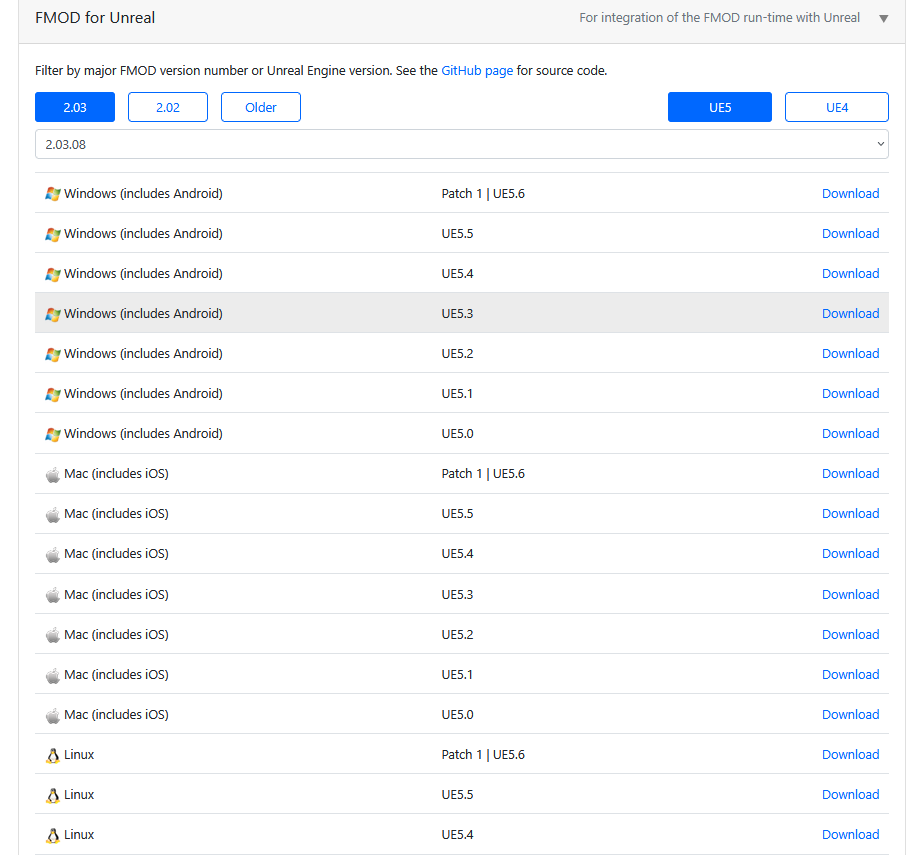Download the Mac UE5.5 integration
Viewport: 919px width, 855px height.
click(850, 513)
